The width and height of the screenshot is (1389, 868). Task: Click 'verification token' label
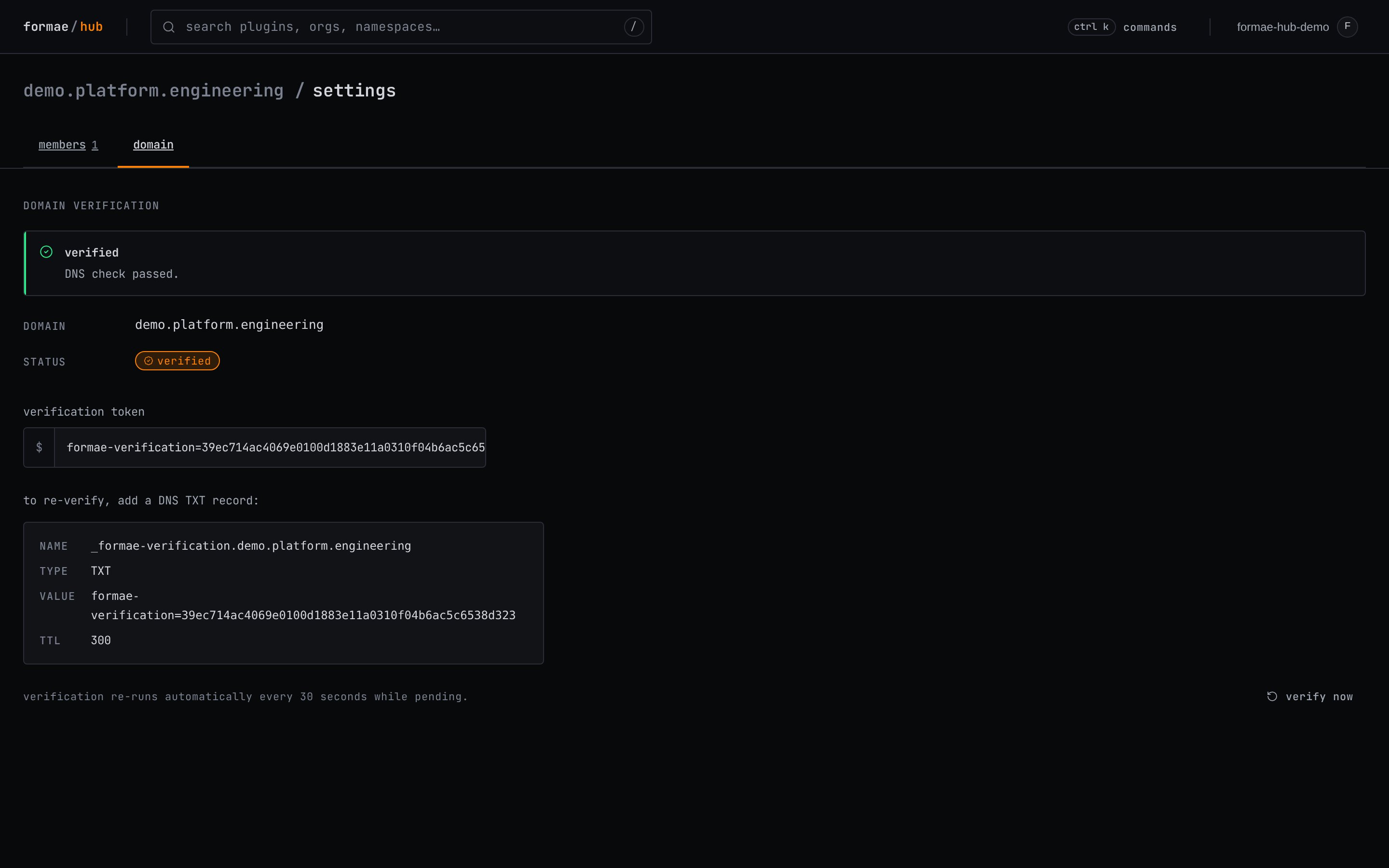coord(84,412)
